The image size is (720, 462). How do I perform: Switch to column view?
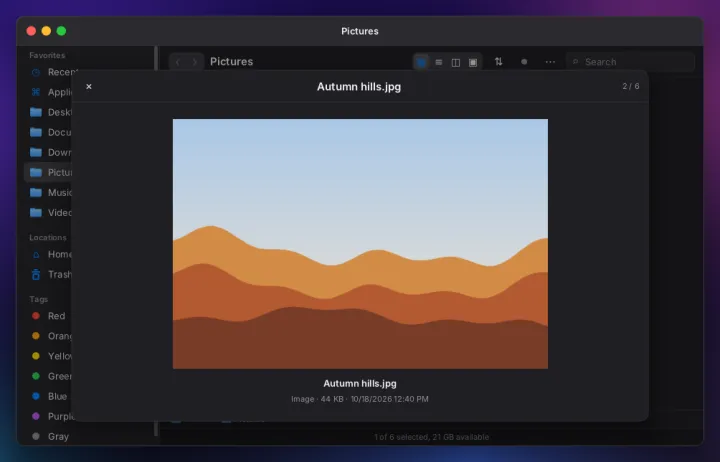pyautogui.click(x=456, y=62)
